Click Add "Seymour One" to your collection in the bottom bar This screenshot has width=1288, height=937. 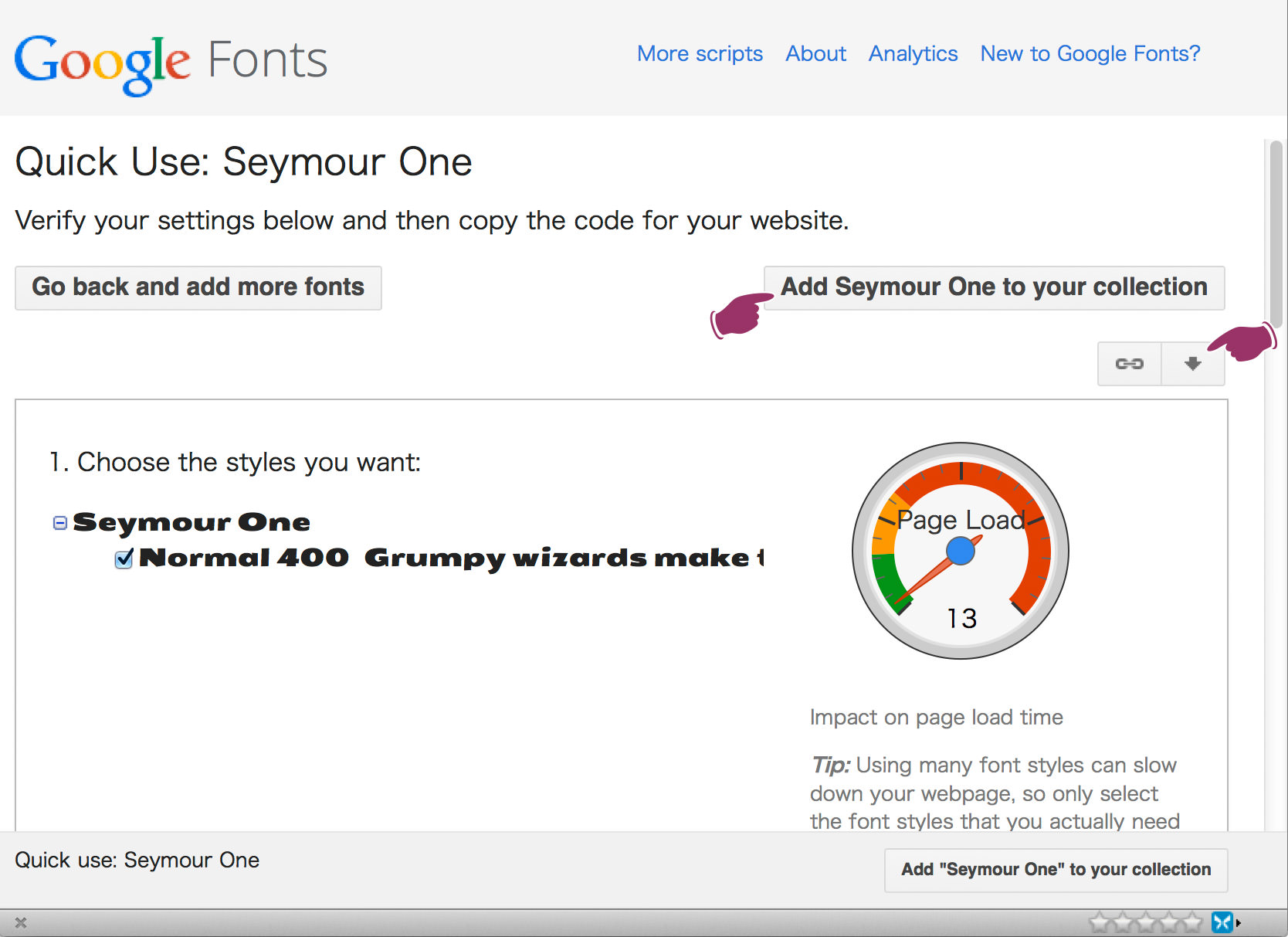pos(1056,870)
